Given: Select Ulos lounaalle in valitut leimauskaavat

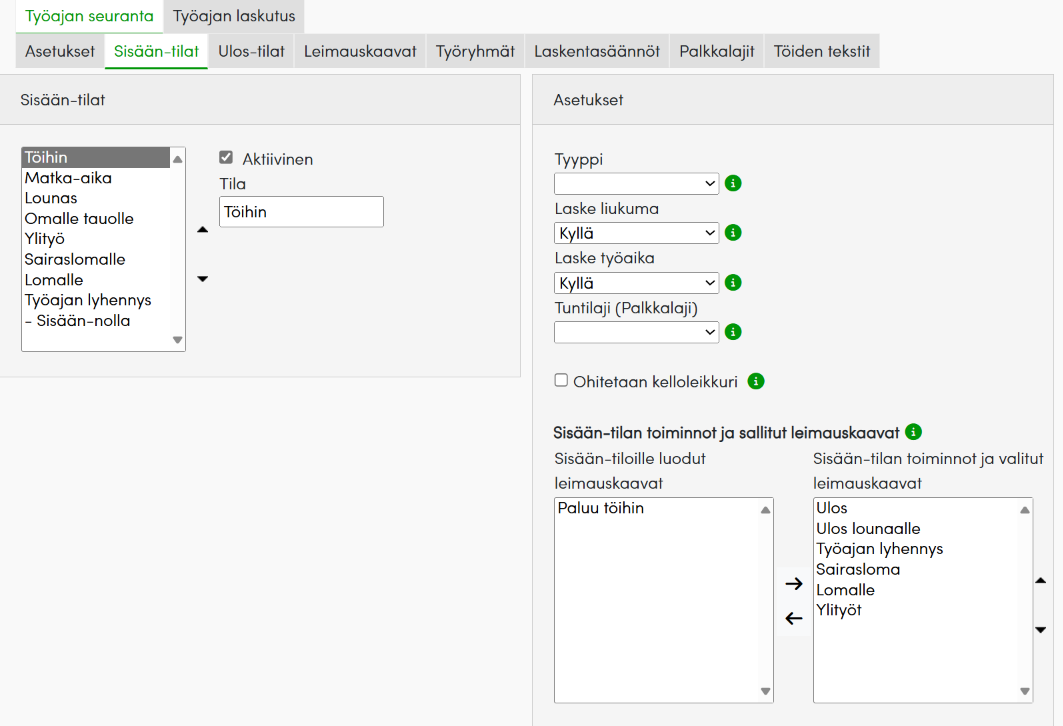Looking at the screenshot, I should coord(868,529).
